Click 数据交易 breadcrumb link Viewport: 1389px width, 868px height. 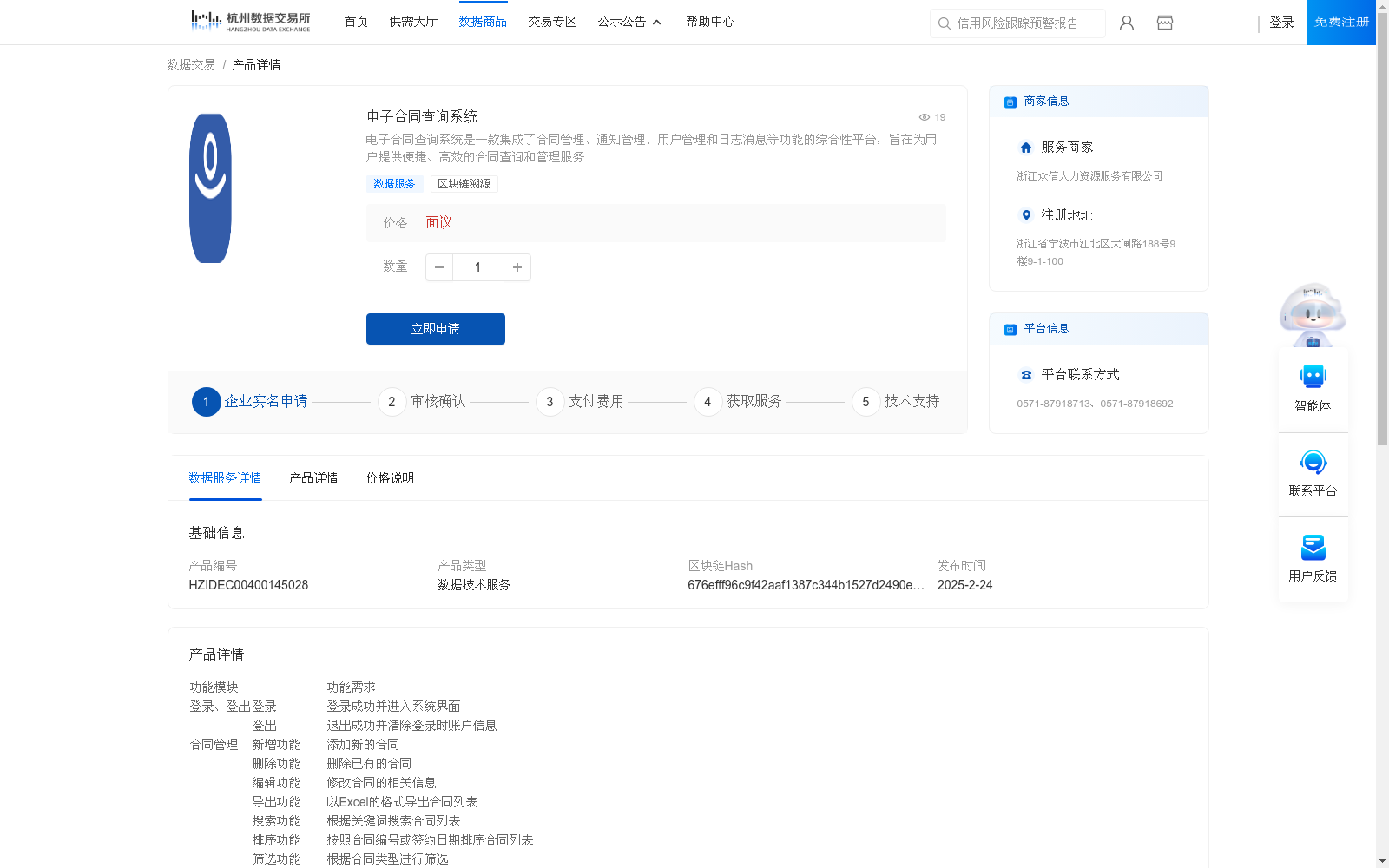point(191,65)
